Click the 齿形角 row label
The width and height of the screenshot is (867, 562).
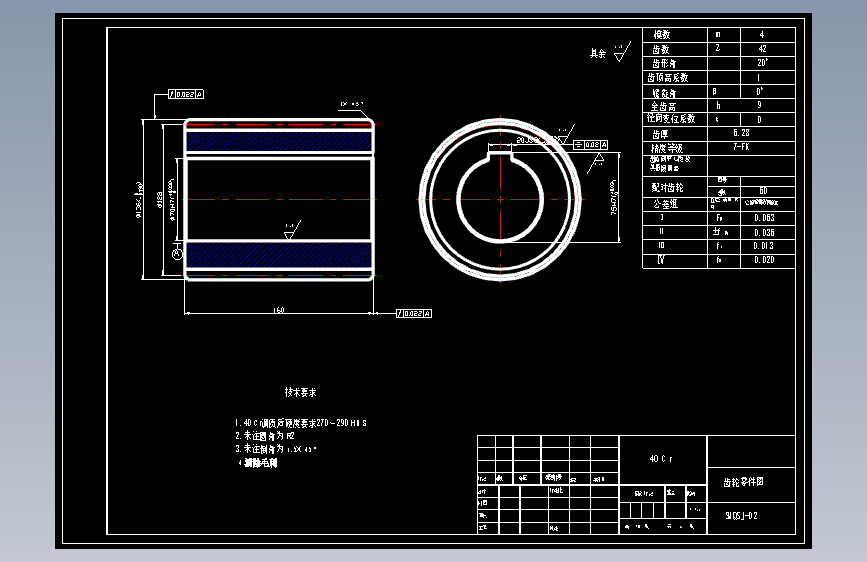tap(664, 64)
